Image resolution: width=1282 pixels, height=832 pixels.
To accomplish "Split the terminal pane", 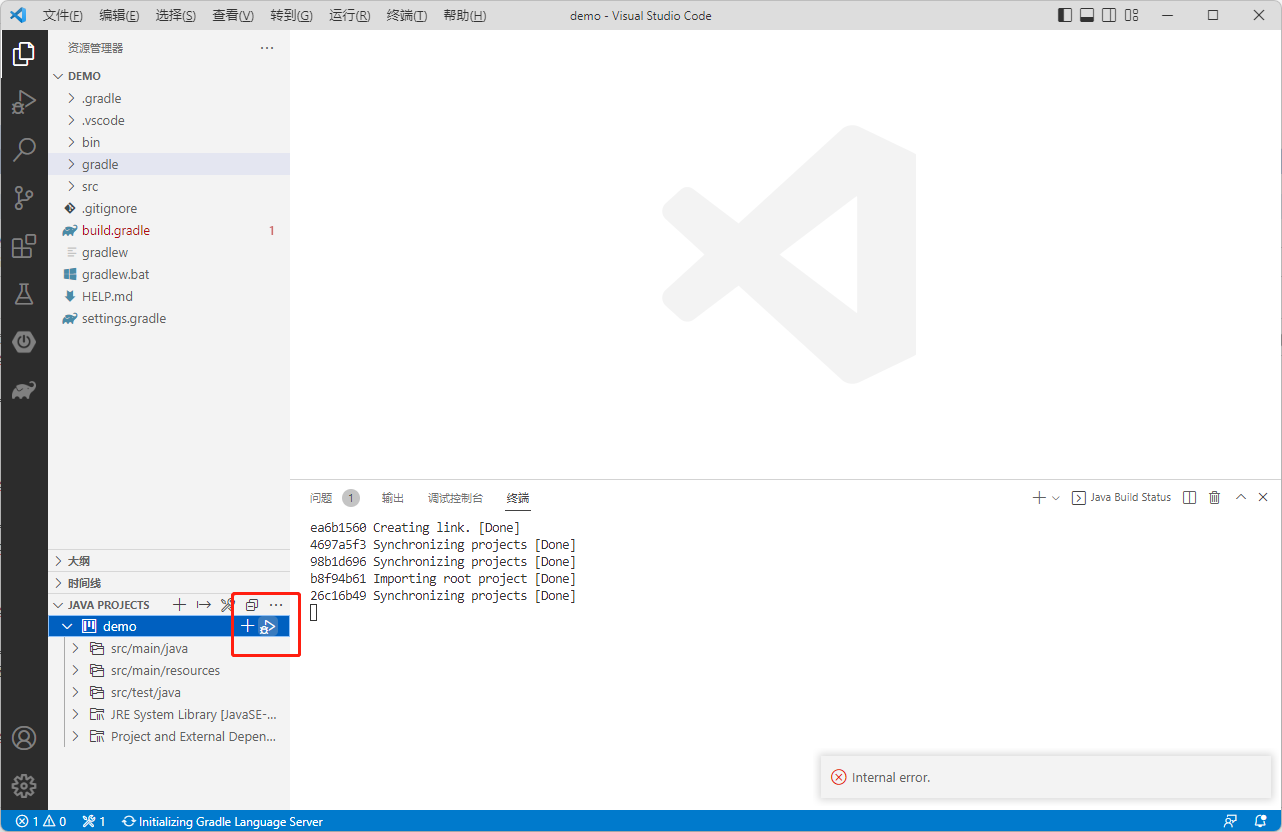I will click(x=1189, y=497).
